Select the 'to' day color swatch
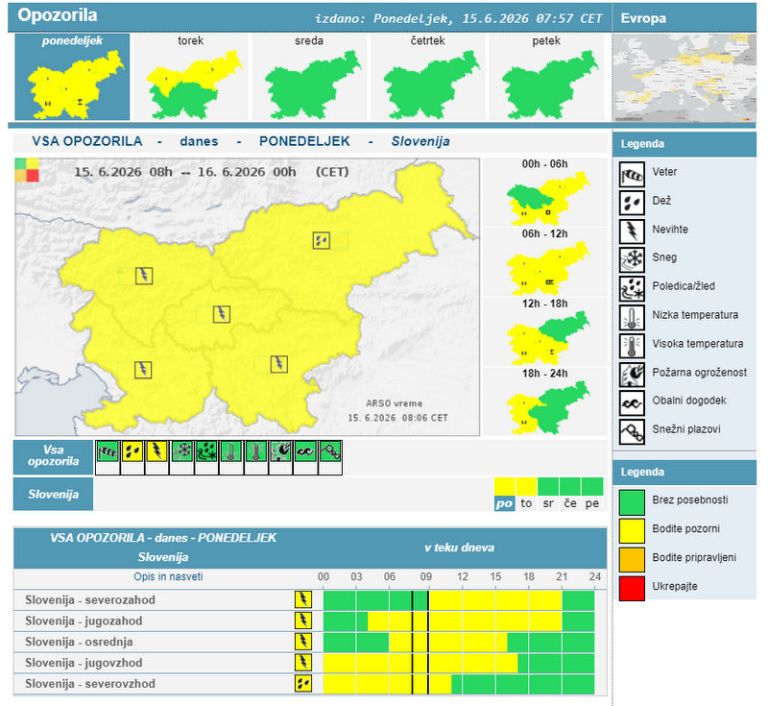This screenshot has width=768, height=706. click(527, 487)
